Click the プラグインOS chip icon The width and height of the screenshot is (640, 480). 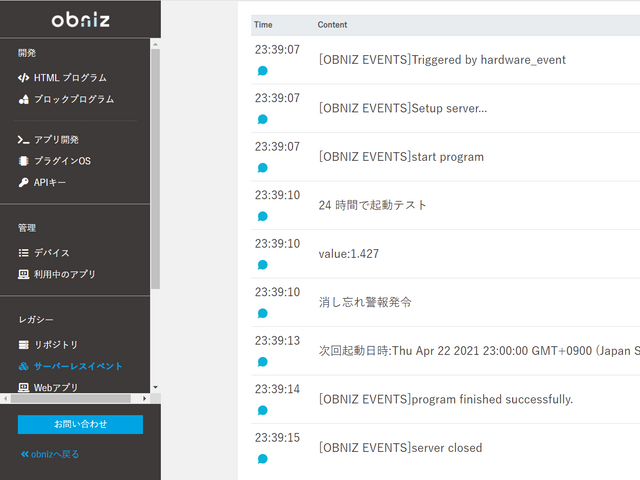(x=24, y=161)
